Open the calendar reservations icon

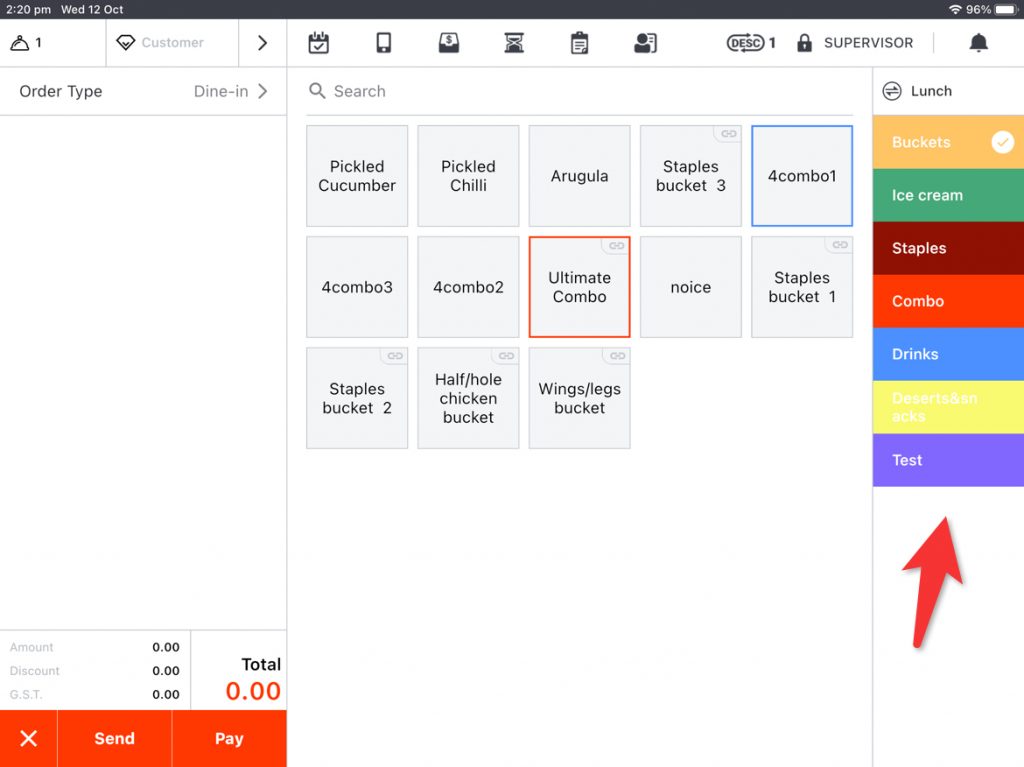pos(319,43)
